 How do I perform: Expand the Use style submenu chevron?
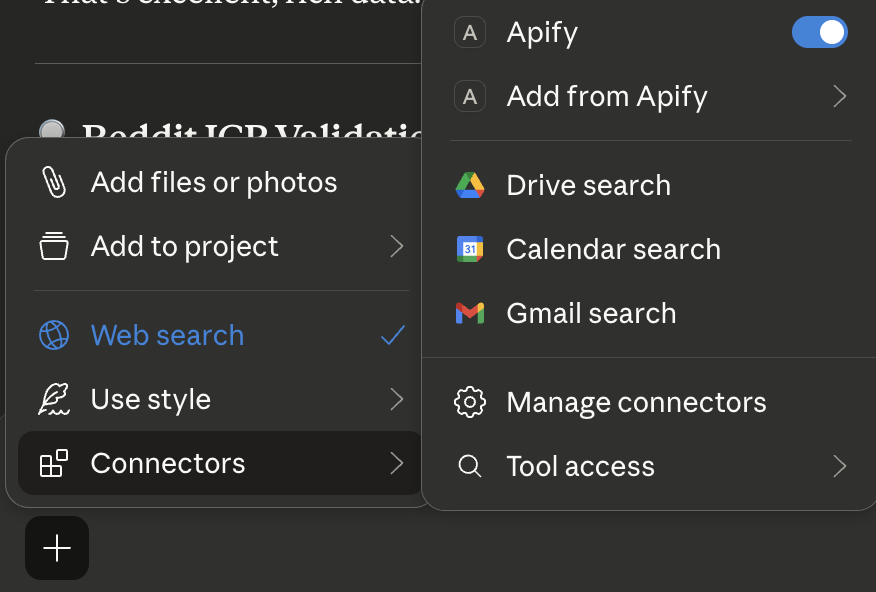pos(397,399)
